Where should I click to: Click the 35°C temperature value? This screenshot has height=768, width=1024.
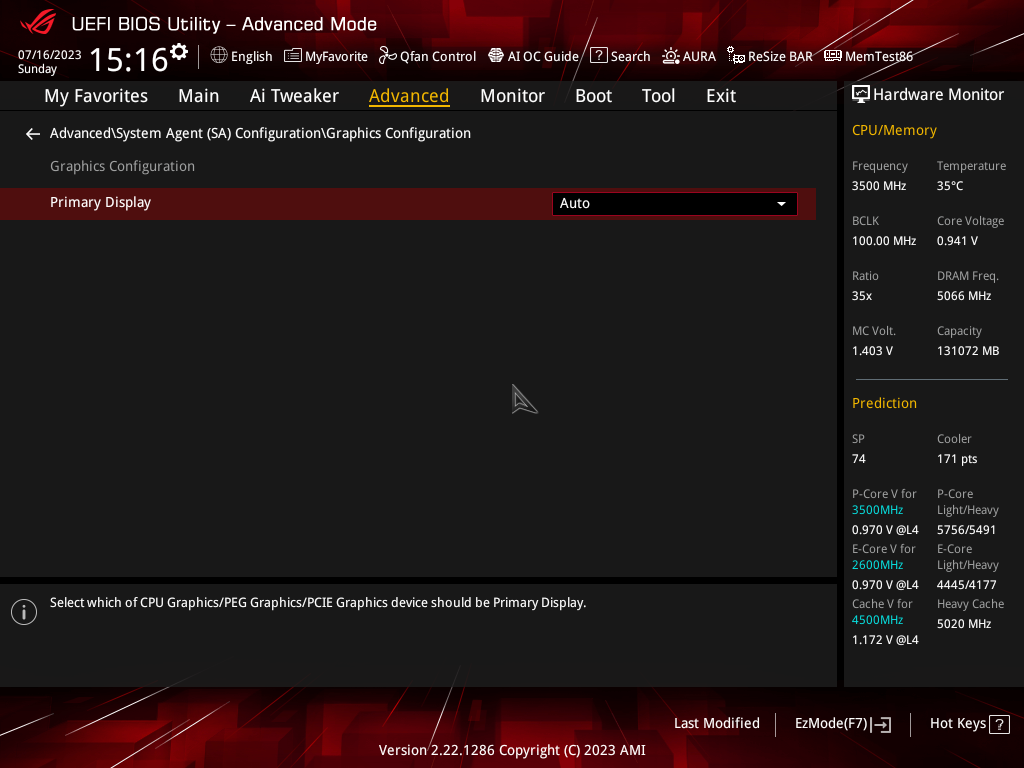click(x=950, y=186)
